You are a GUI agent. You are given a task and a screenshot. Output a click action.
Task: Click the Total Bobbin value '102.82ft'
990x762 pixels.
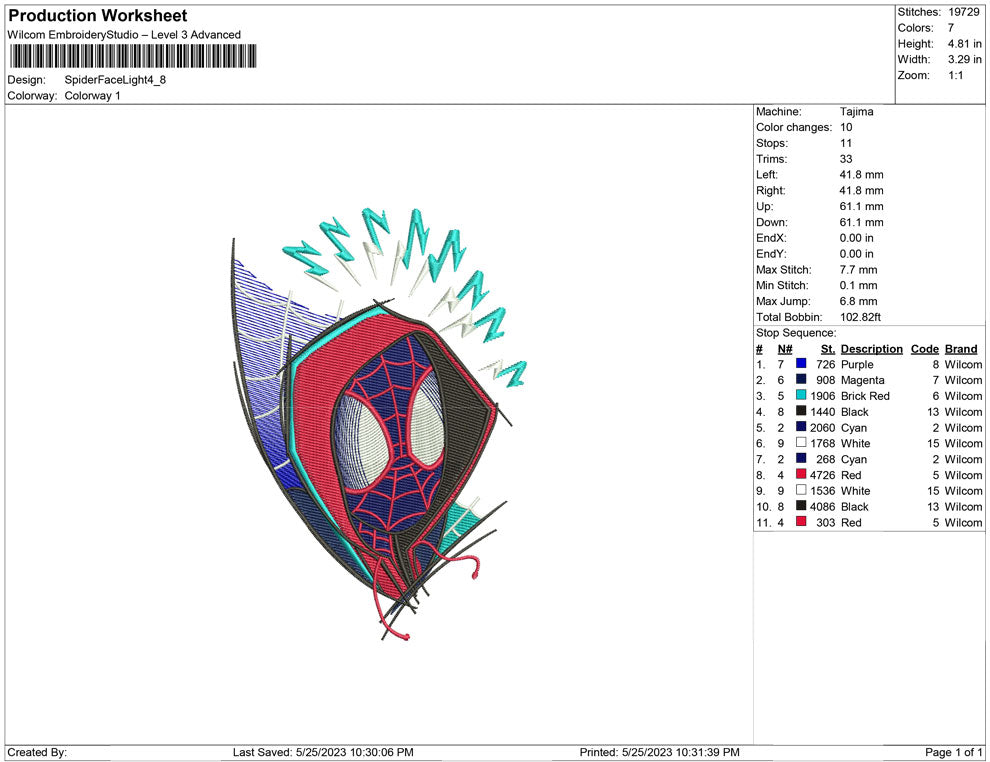pyautogui.click(x=861, y=317)
